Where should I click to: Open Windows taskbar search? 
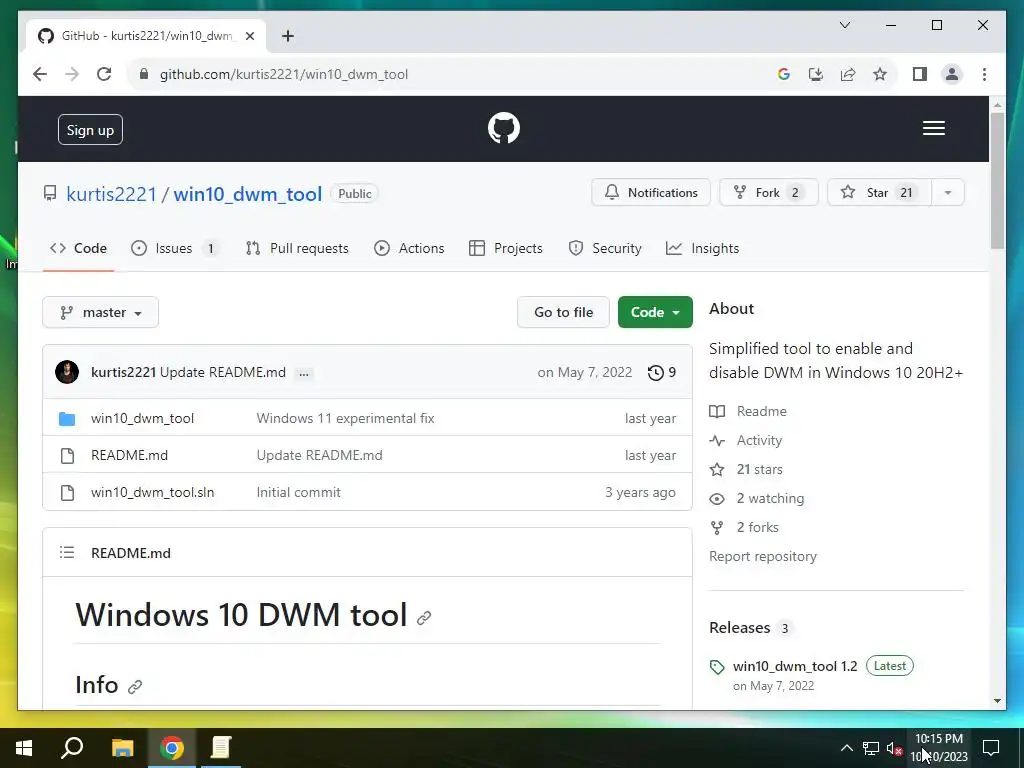click(72, 748)
